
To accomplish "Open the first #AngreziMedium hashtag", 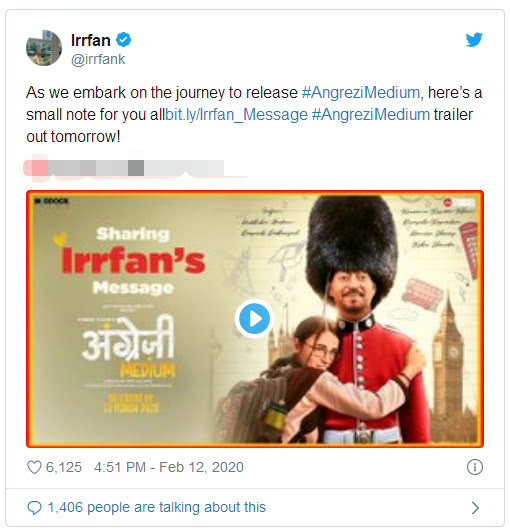I will [361, 92].
